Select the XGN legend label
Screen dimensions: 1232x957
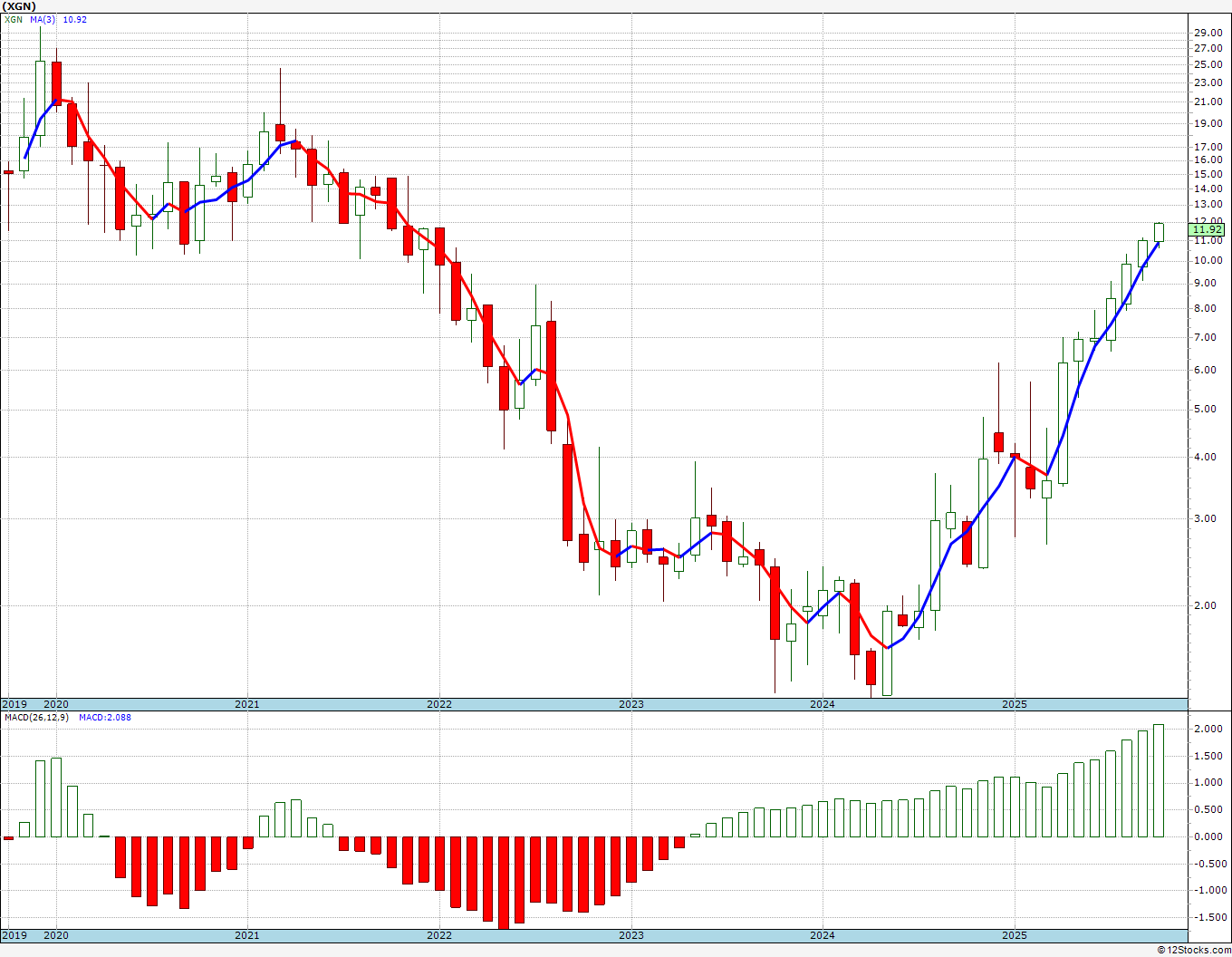click(14, 19)
